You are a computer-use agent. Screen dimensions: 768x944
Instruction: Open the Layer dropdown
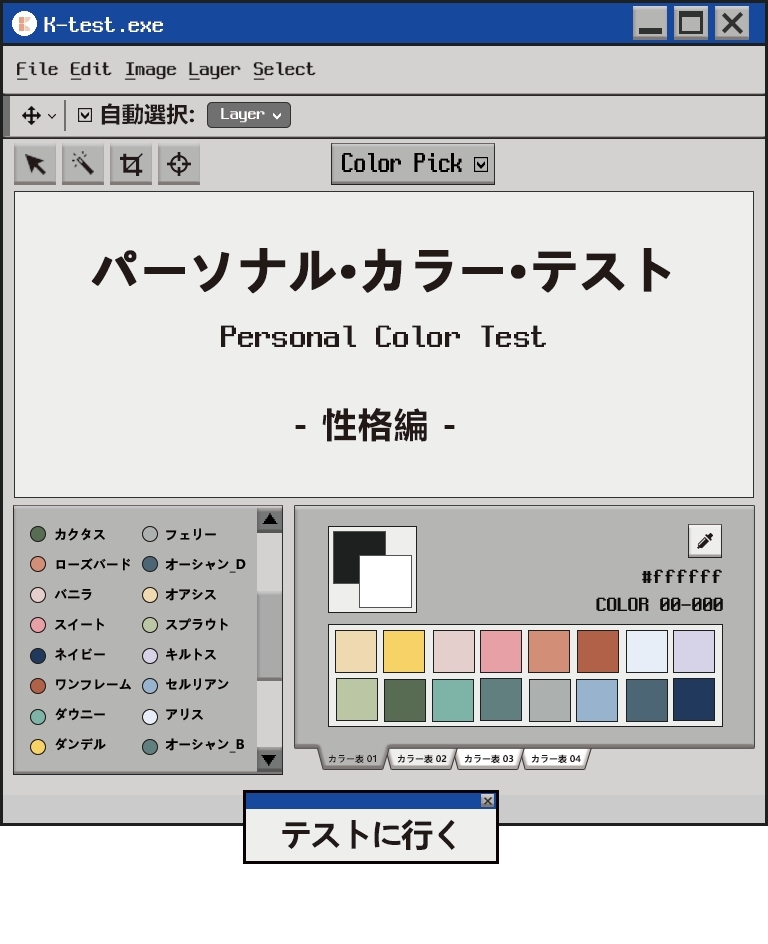point(249,115)
